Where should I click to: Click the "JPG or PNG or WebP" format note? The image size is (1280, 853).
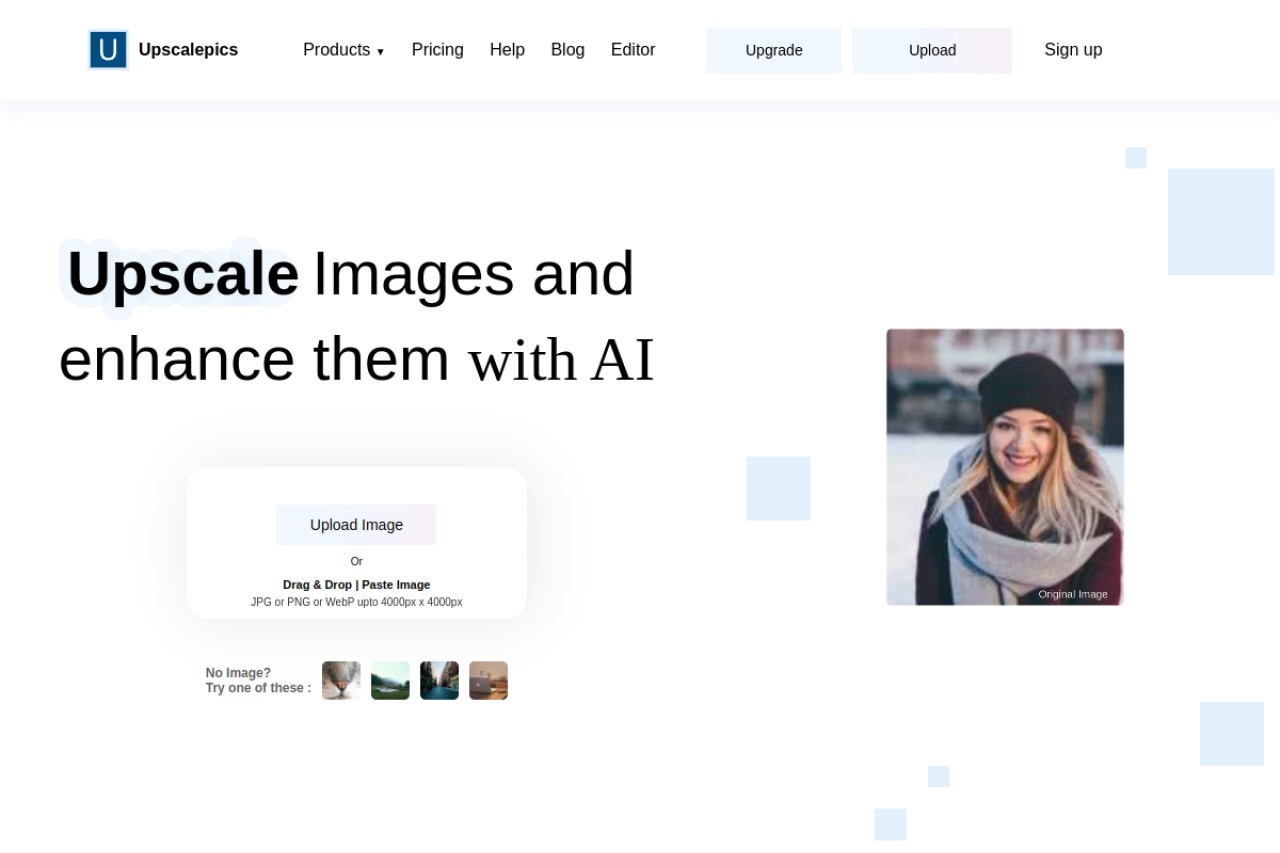coord(356,602)
